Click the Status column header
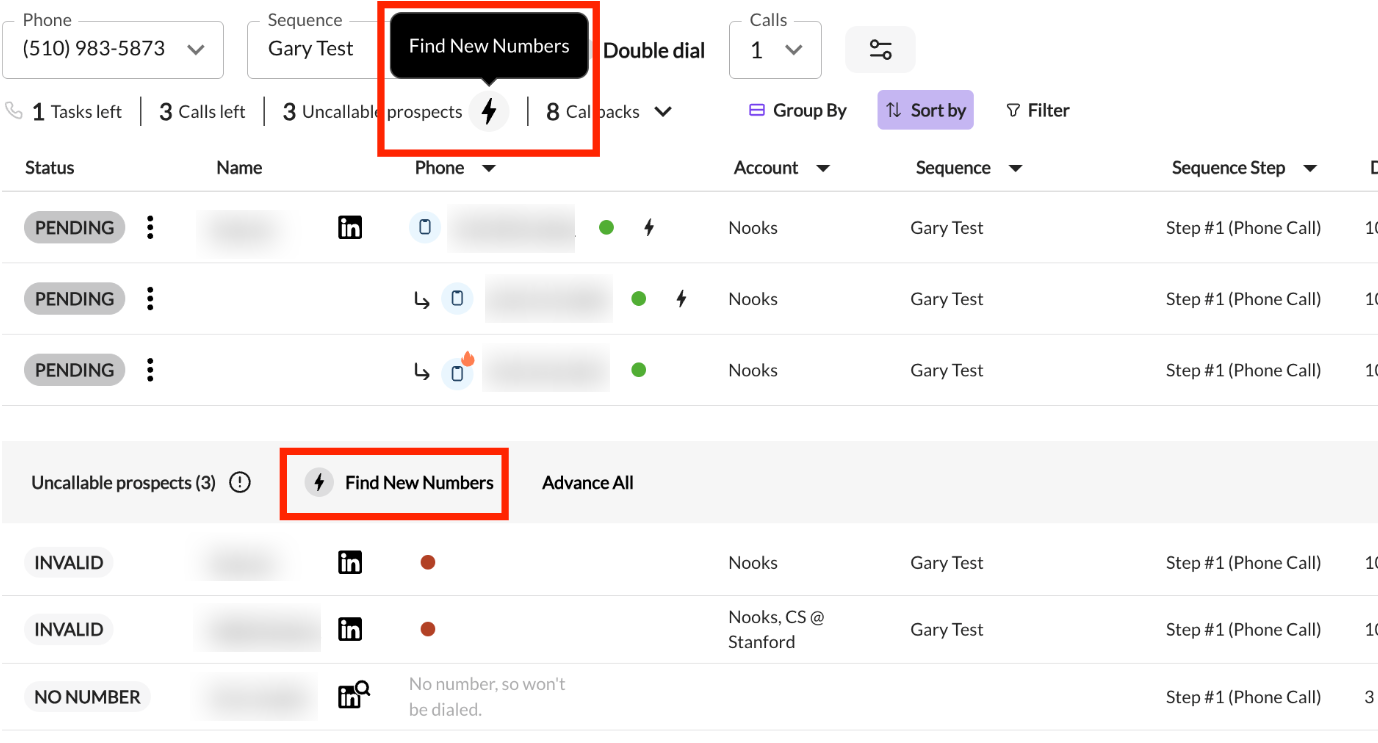 [50, 168]
